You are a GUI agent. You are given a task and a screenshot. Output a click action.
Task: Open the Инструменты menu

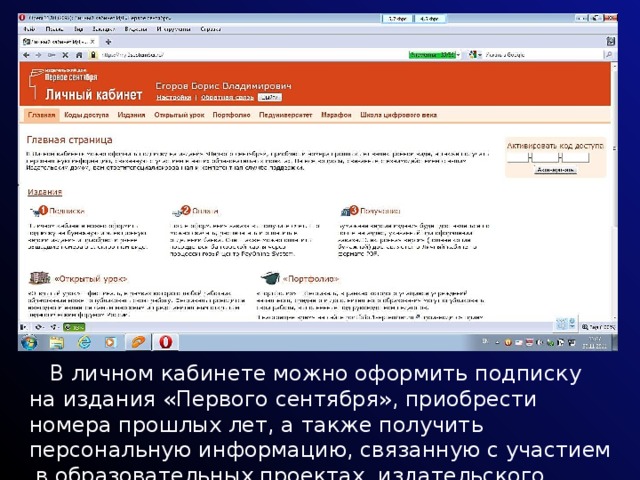click(173, 29)
